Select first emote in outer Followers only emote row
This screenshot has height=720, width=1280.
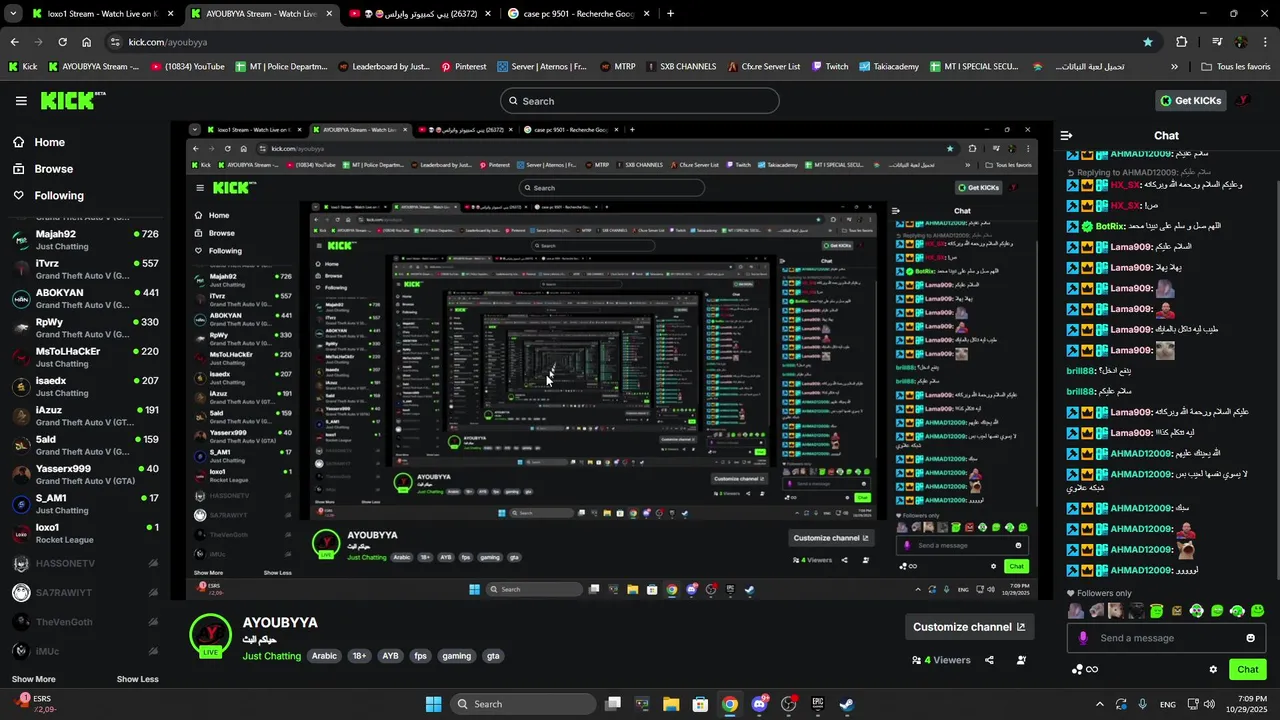coord(1076,611)
